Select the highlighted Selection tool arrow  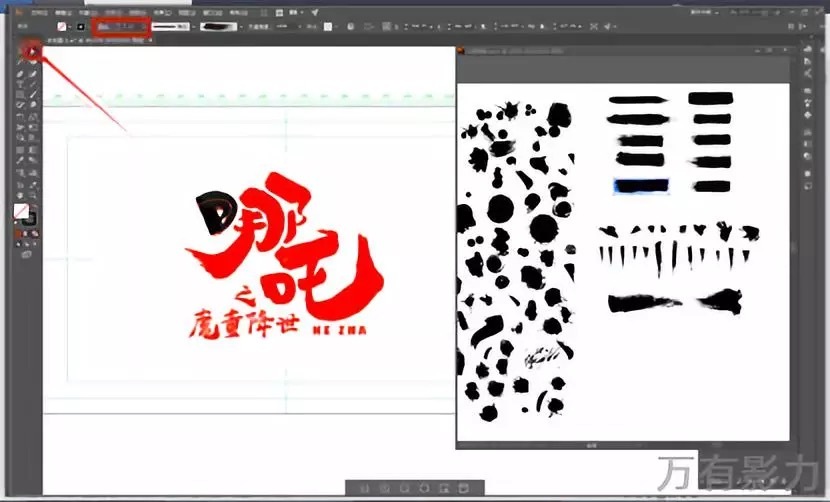pos(33,49)
